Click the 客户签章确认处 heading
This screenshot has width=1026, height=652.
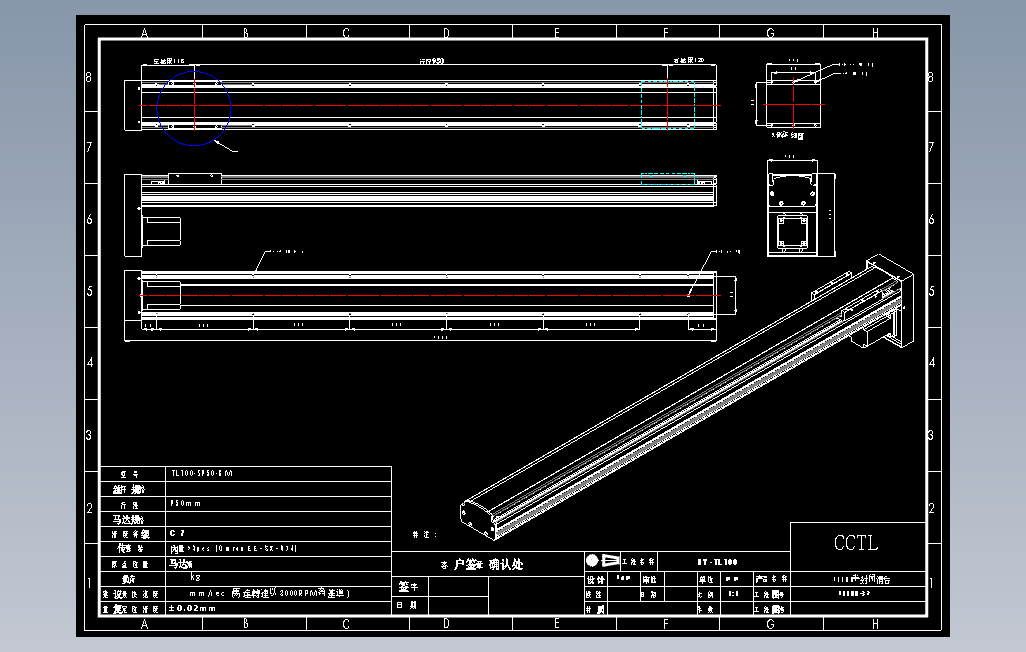coord(482,564)
